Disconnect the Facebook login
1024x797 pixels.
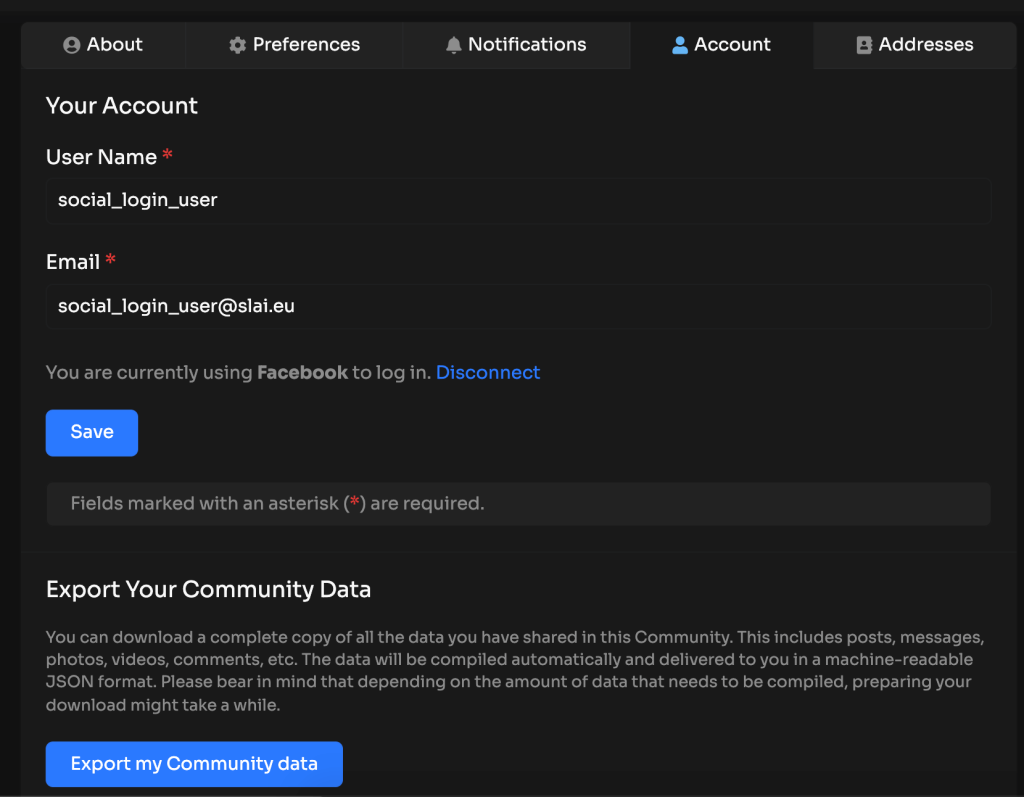(488, 372)
